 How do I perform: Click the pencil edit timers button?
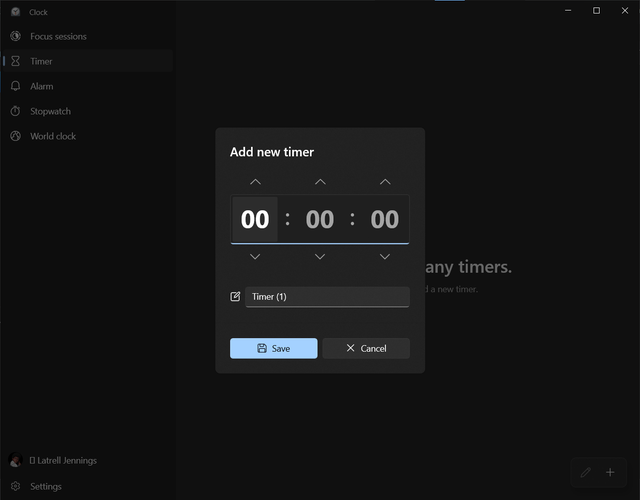pos(586,472)
